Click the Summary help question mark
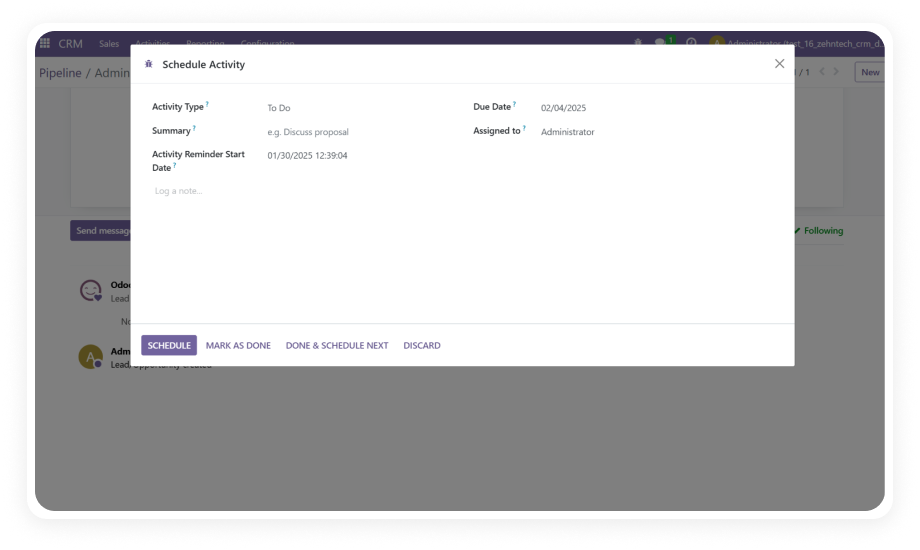 click(194, 128)
